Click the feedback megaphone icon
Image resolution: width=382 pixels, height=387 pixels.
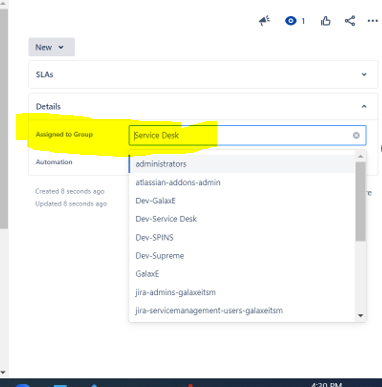(265, 21)
